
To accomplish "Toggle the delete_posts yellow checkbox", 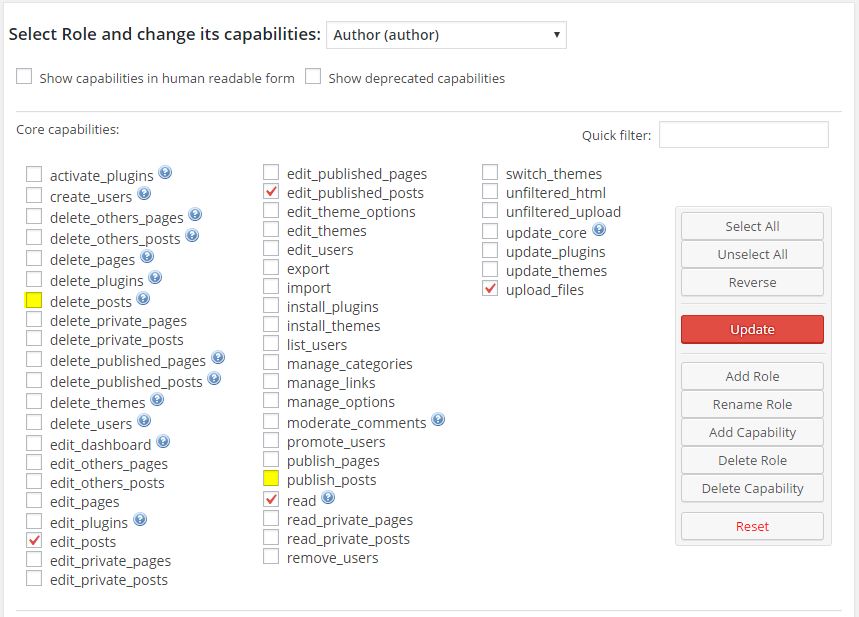I will (34, 300).
